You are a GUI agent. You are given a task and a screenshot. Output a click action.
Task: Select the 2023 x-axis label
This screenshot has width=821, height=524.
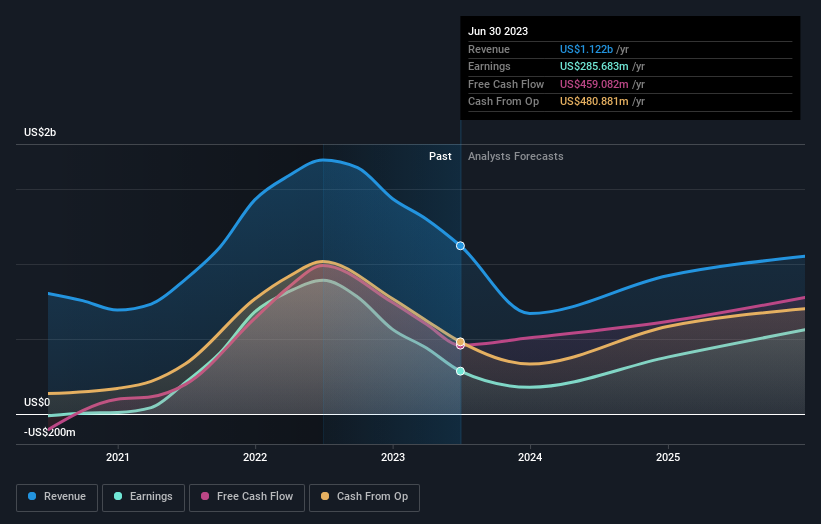point(393,457)
